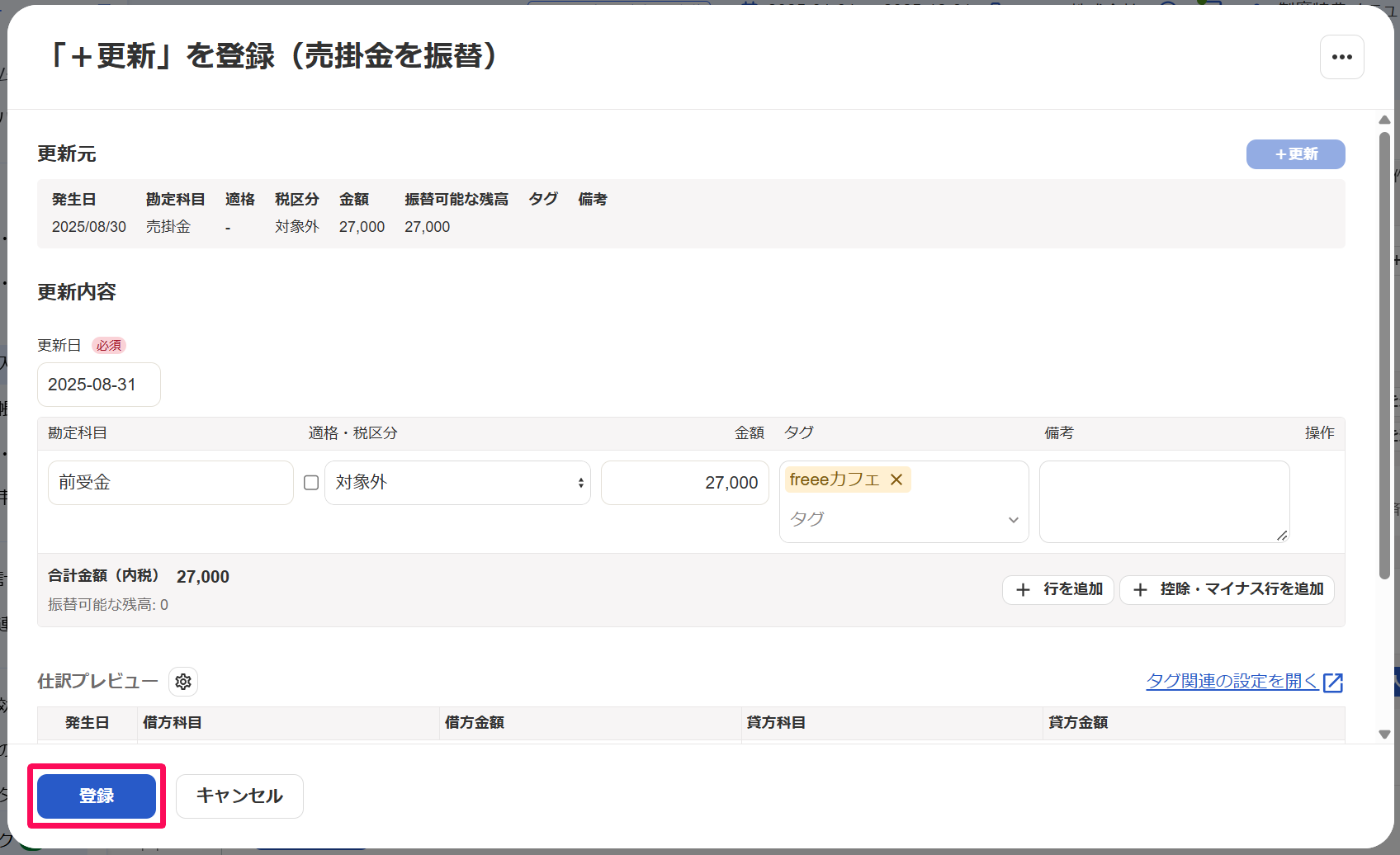The image size is (1400, 855).
Task: Click the 貸方科目 column header
Action: tap(776, 723)
